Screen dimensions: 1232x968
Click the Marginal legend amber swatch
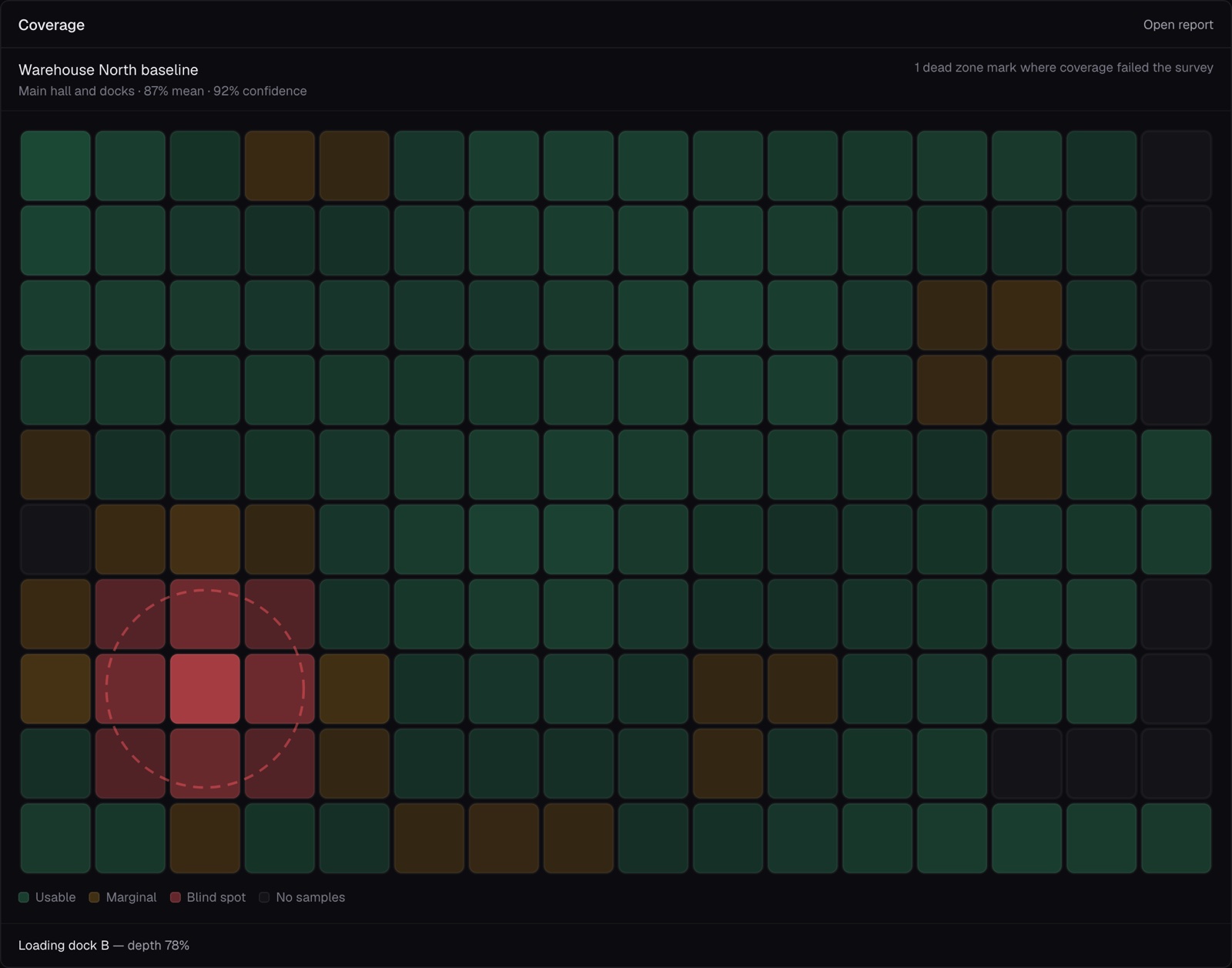(94, 897)
